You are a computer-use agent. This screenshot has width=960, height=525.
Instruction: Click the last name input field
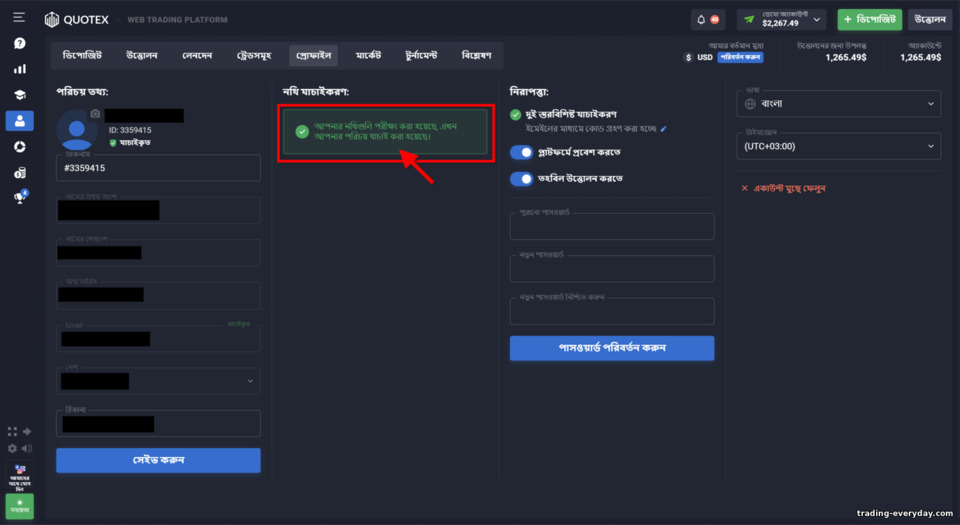tap(158, 253)
